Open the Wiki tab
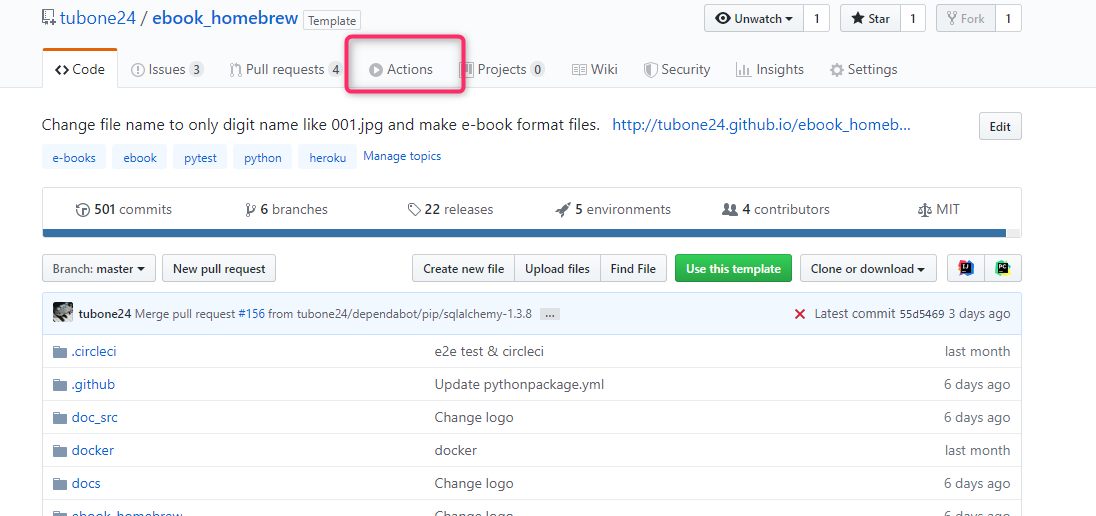The image size is (1096, 516). 595,69
